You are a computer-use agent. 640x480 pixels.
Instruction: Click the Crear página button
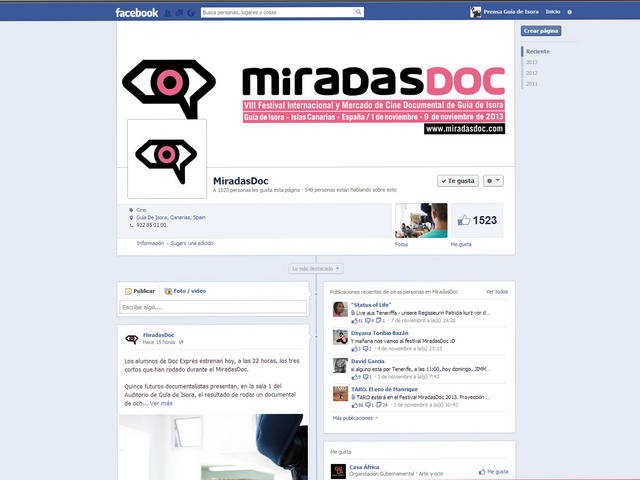point(540,31)
